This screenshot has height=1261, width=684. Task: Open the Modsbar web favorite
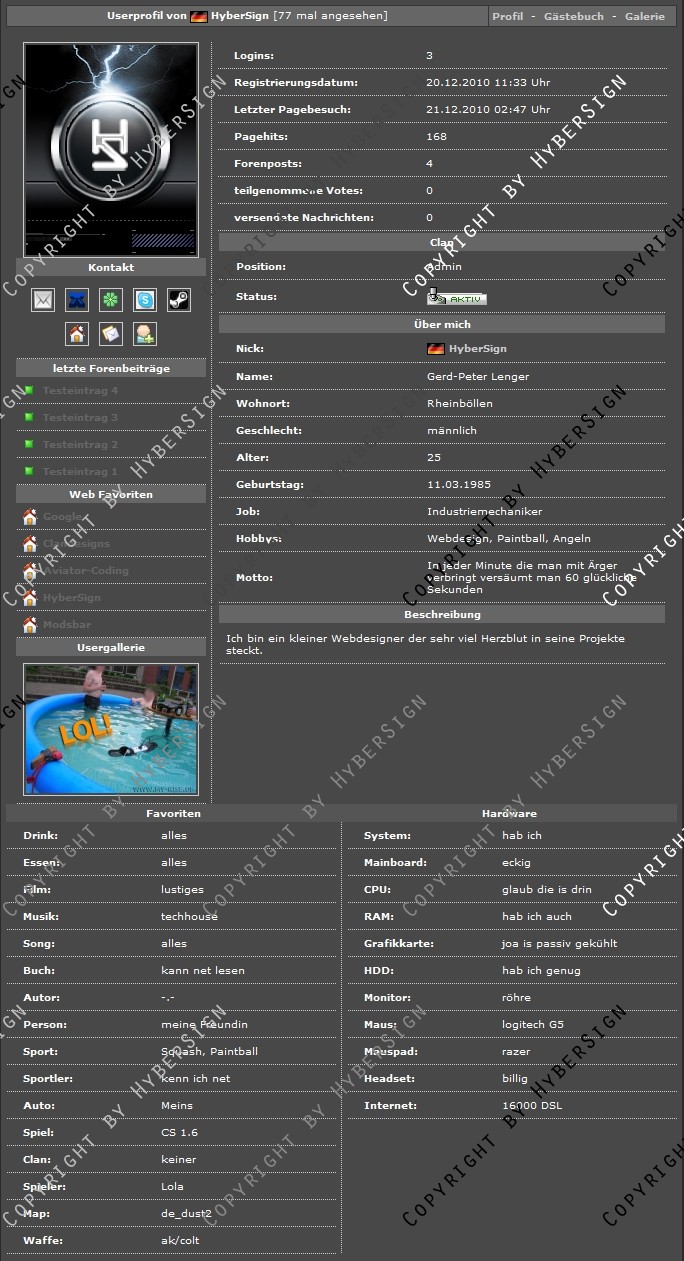(x=67, y=625)
